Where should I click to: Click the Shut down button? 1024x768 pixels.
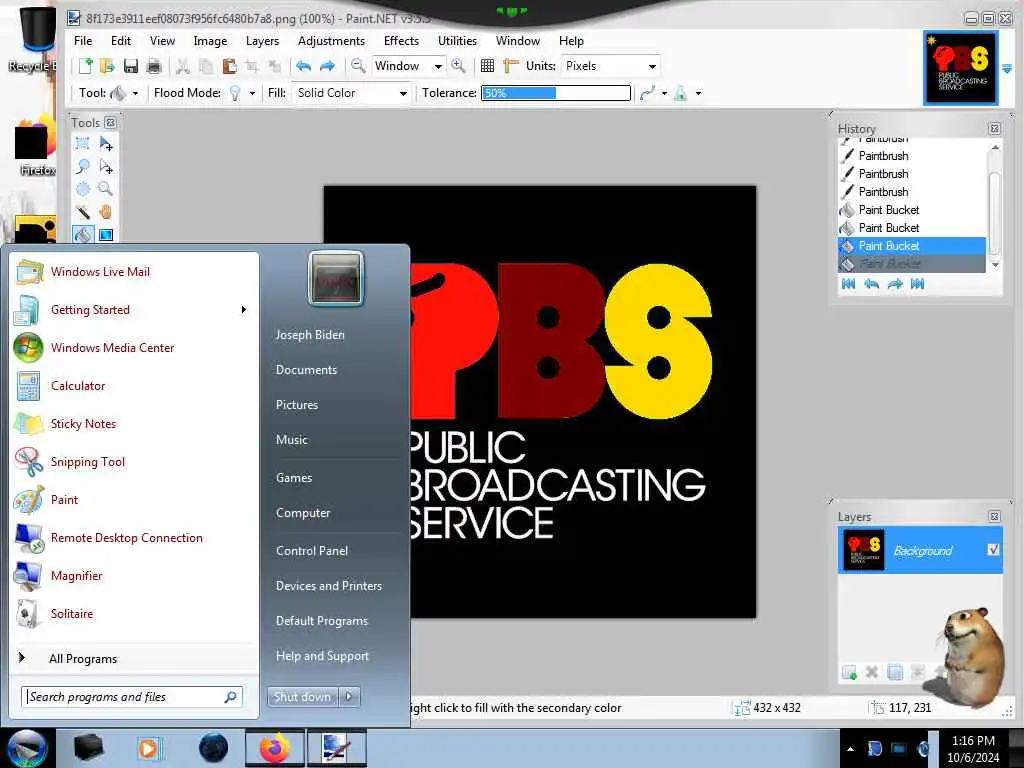(302, 697)
